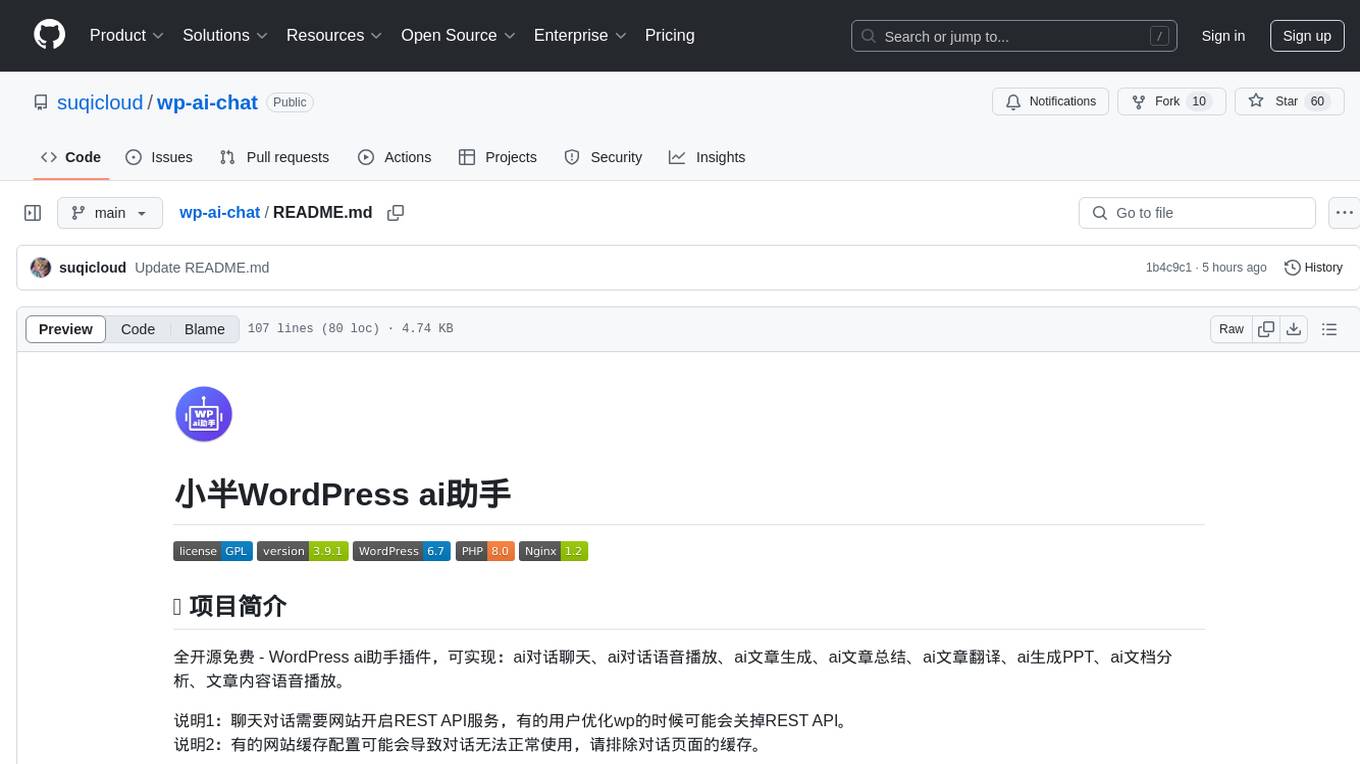Screen dimensions: 1360x764
Task: Click the WP ai助手 logo image
Action: tap(204, 414)
